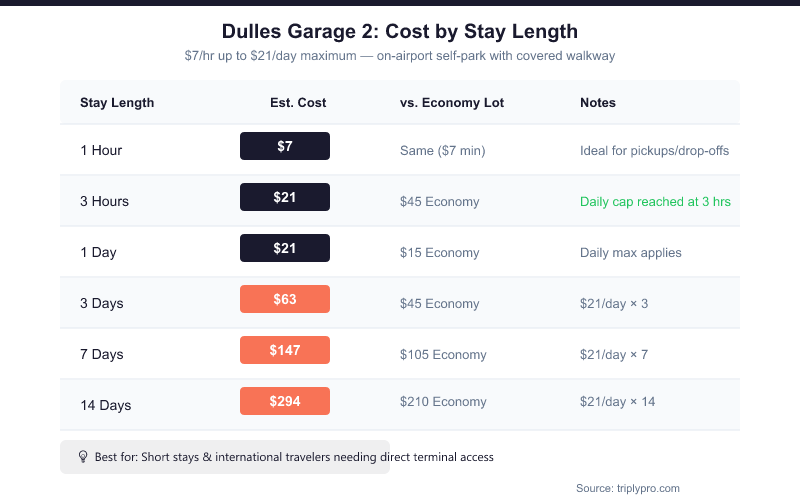The image size is (800, 500).
Task: Select the "7 Days" stay length label
Action: [102, 354]
